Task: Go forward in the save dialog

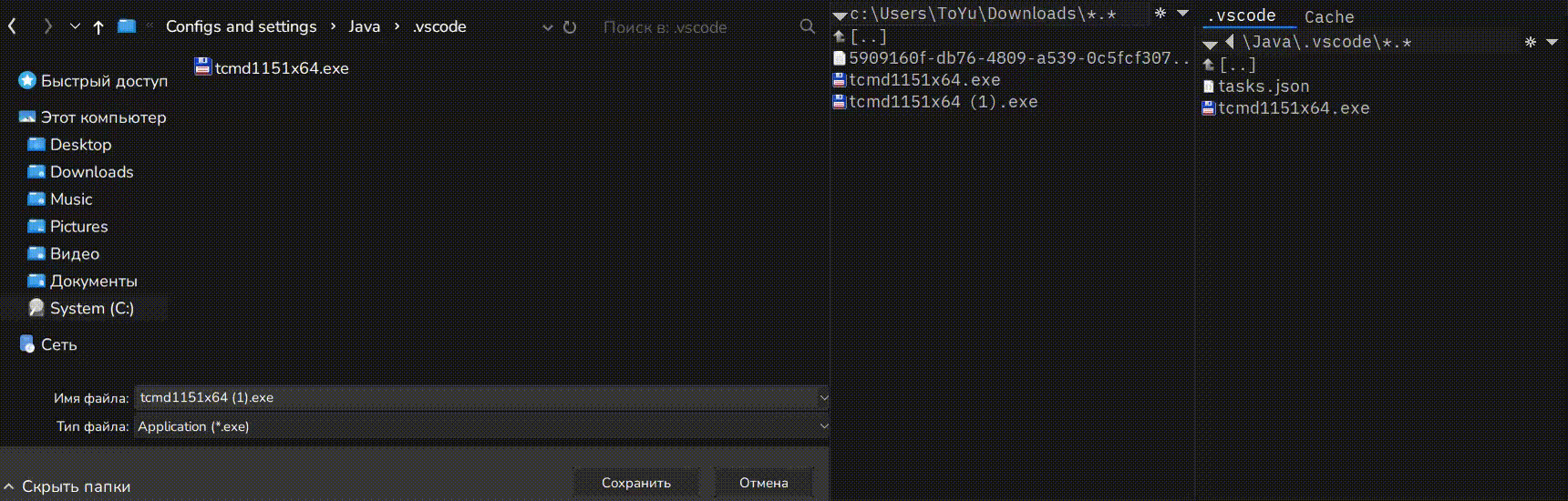Action: click(47, 26)
